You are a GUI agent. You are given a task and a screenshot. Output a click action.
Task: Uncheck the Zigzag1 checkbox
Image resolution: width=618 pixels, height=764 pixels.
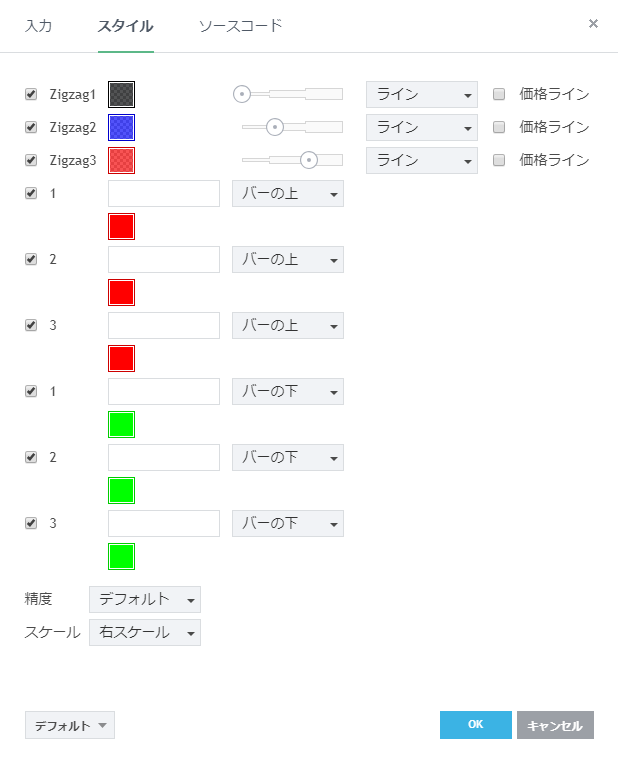pos(31,95)
